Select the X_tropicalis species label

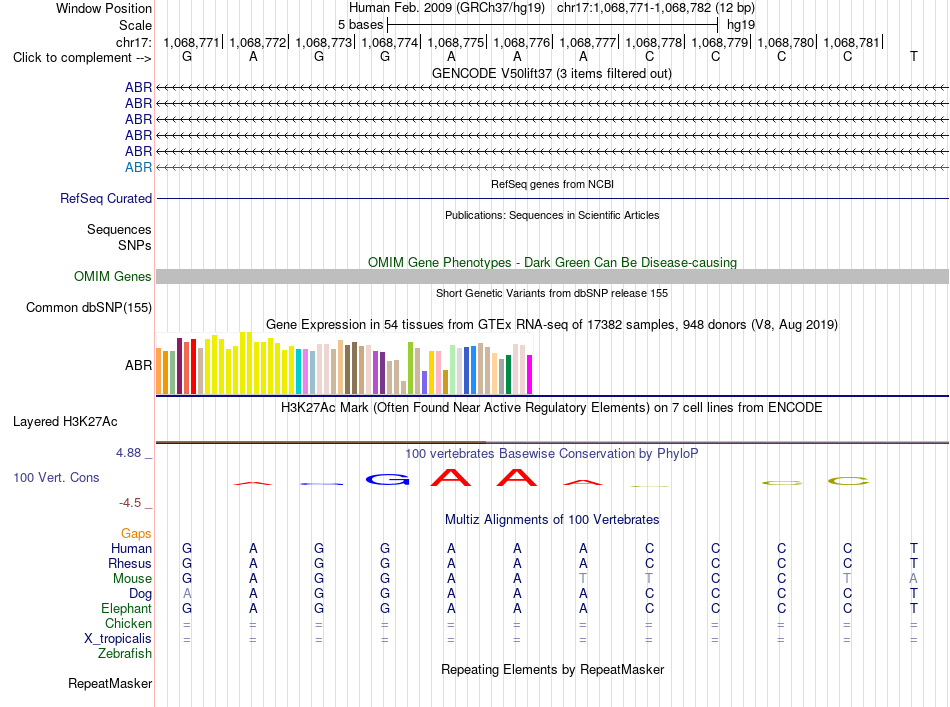pos(118,639)
